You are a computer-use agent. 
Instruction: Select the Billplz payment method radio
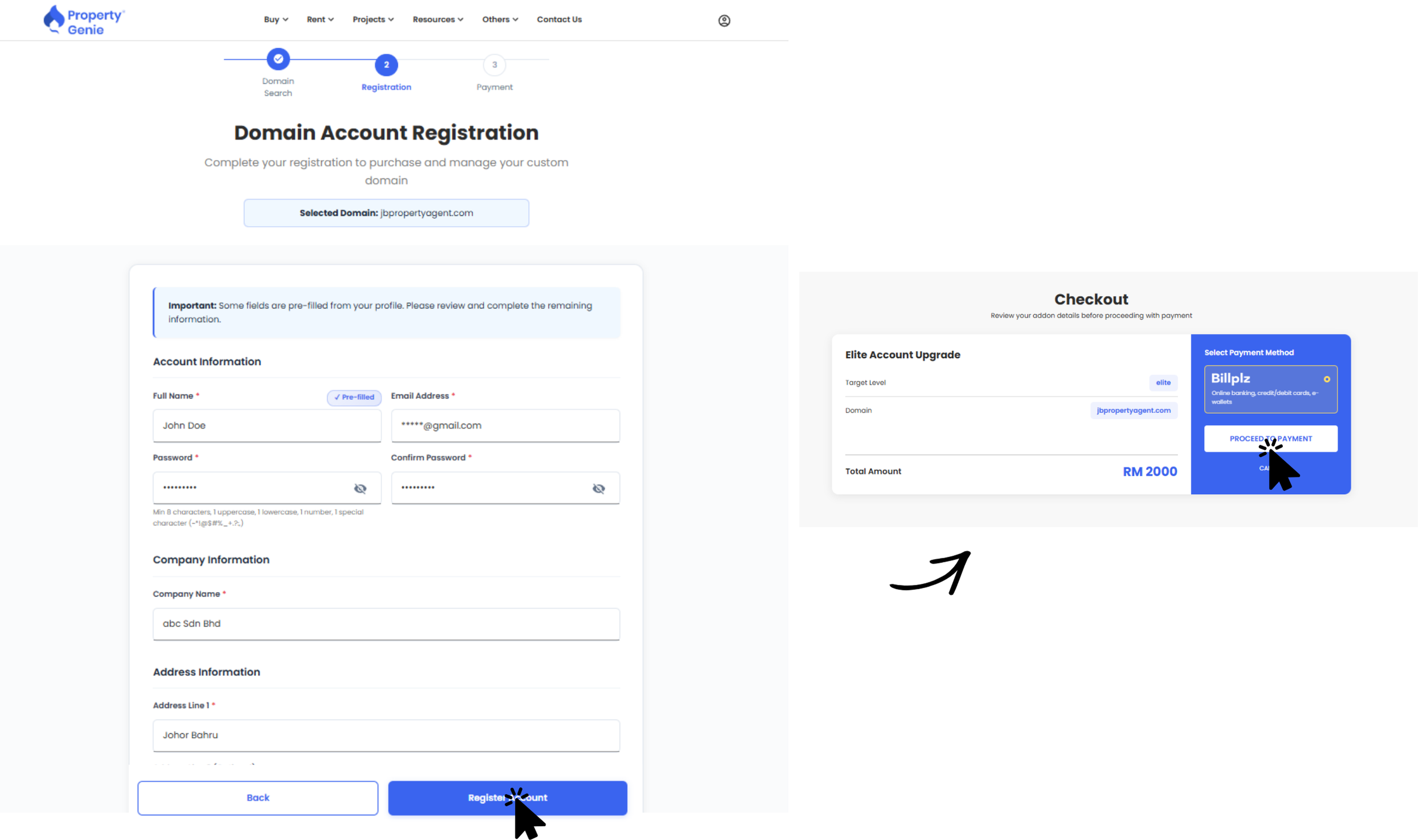pos(1327,379)
